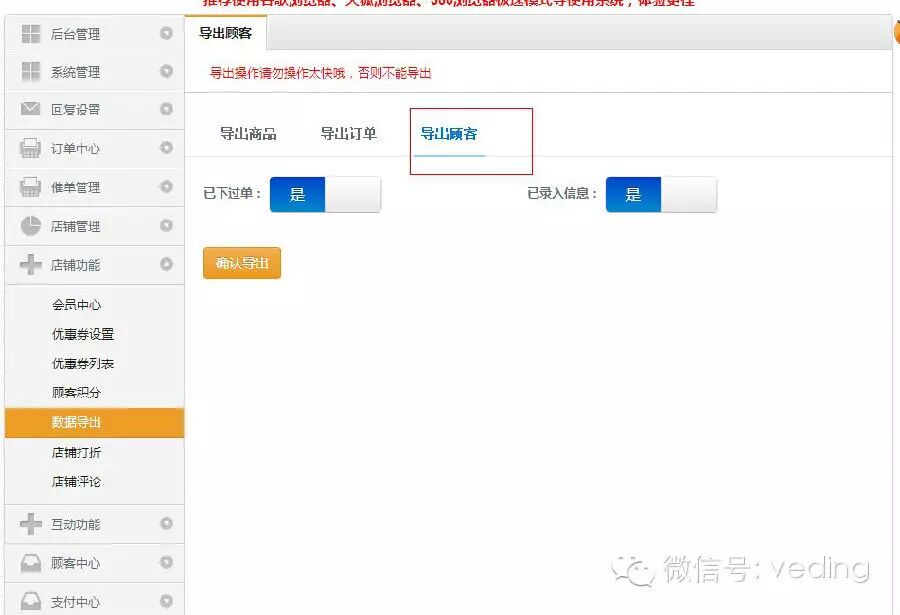The height and width of the screenshot is (615, 900).
Task: Expand the 支付中心 section arrow
Action: click(x=166, y=601)
